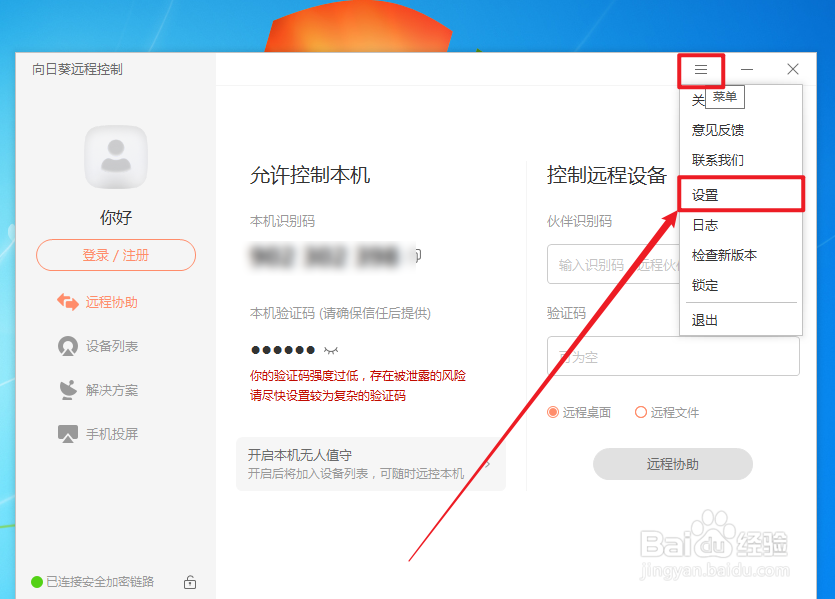Open 设置 from the menu
Image resolution: width=835 pixels, height=599 pixels.
[741, 195]
